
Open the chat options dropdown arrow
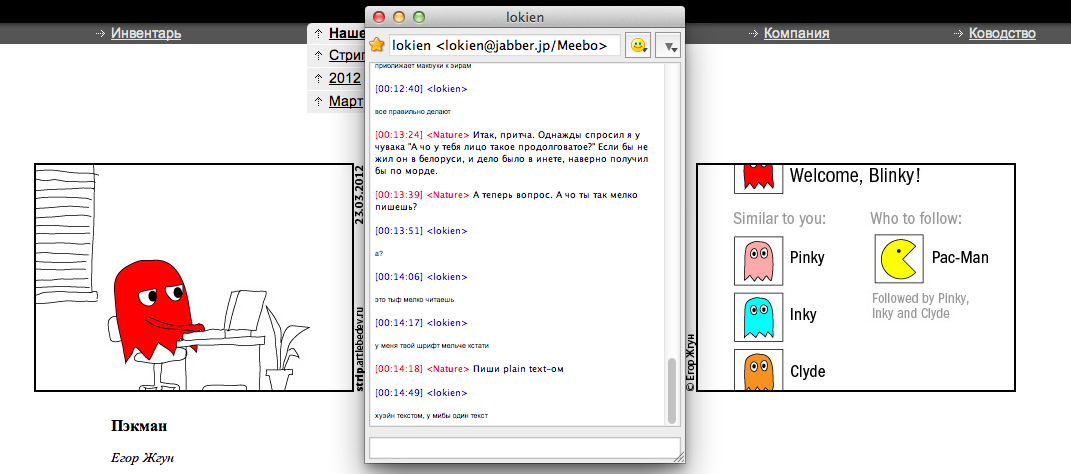point(668,46)
